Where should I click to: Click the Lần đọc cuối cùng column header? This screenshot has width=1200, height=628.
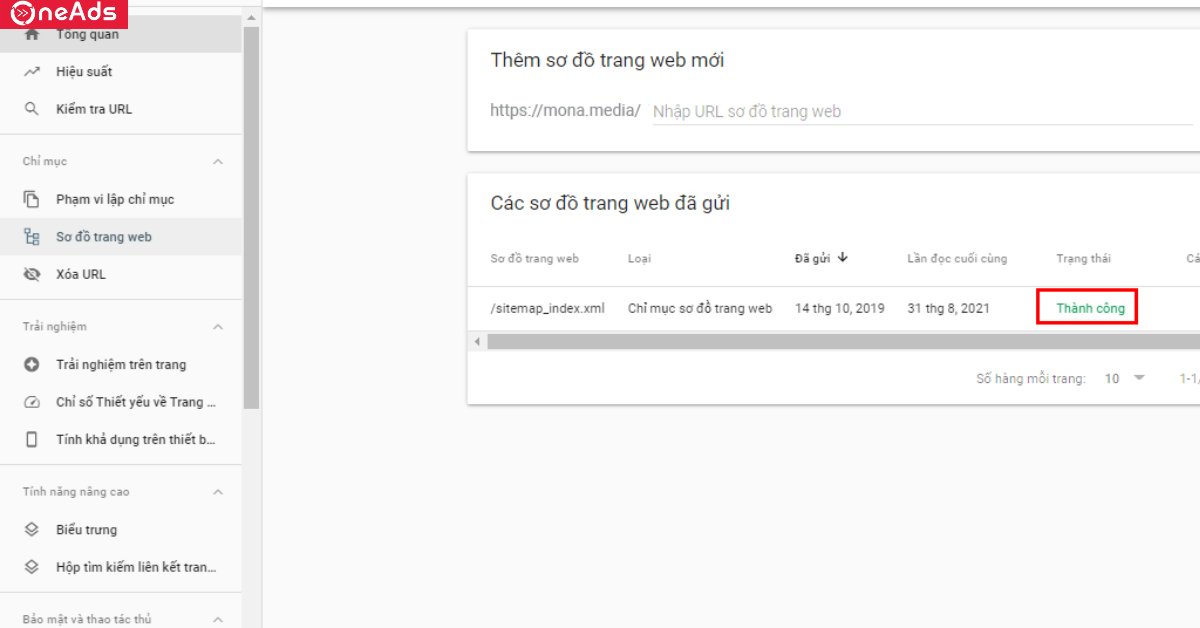(957, 258)
